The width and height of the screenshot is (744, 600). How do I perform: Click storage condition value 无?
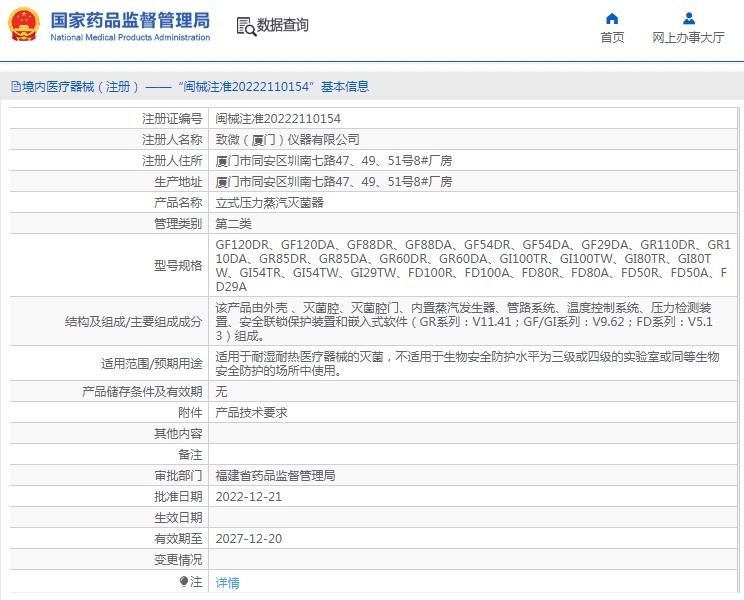click(221, 391)
